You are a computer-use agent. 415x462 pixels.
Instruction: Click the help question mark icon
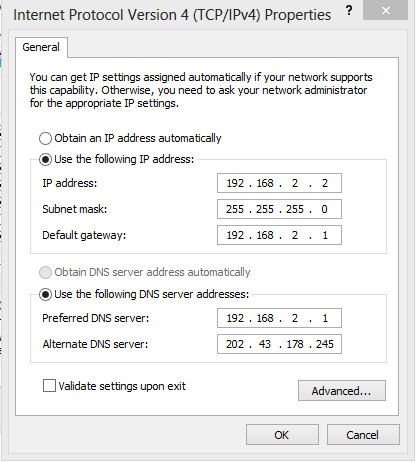coord(349,10)
